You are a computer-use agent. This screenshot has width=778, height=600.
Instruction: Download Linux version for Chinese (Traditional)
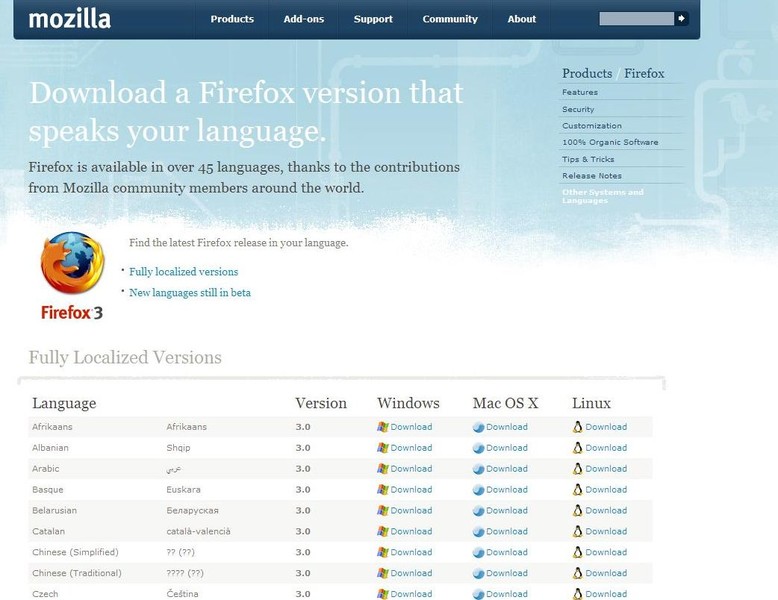tap(606, 573)
